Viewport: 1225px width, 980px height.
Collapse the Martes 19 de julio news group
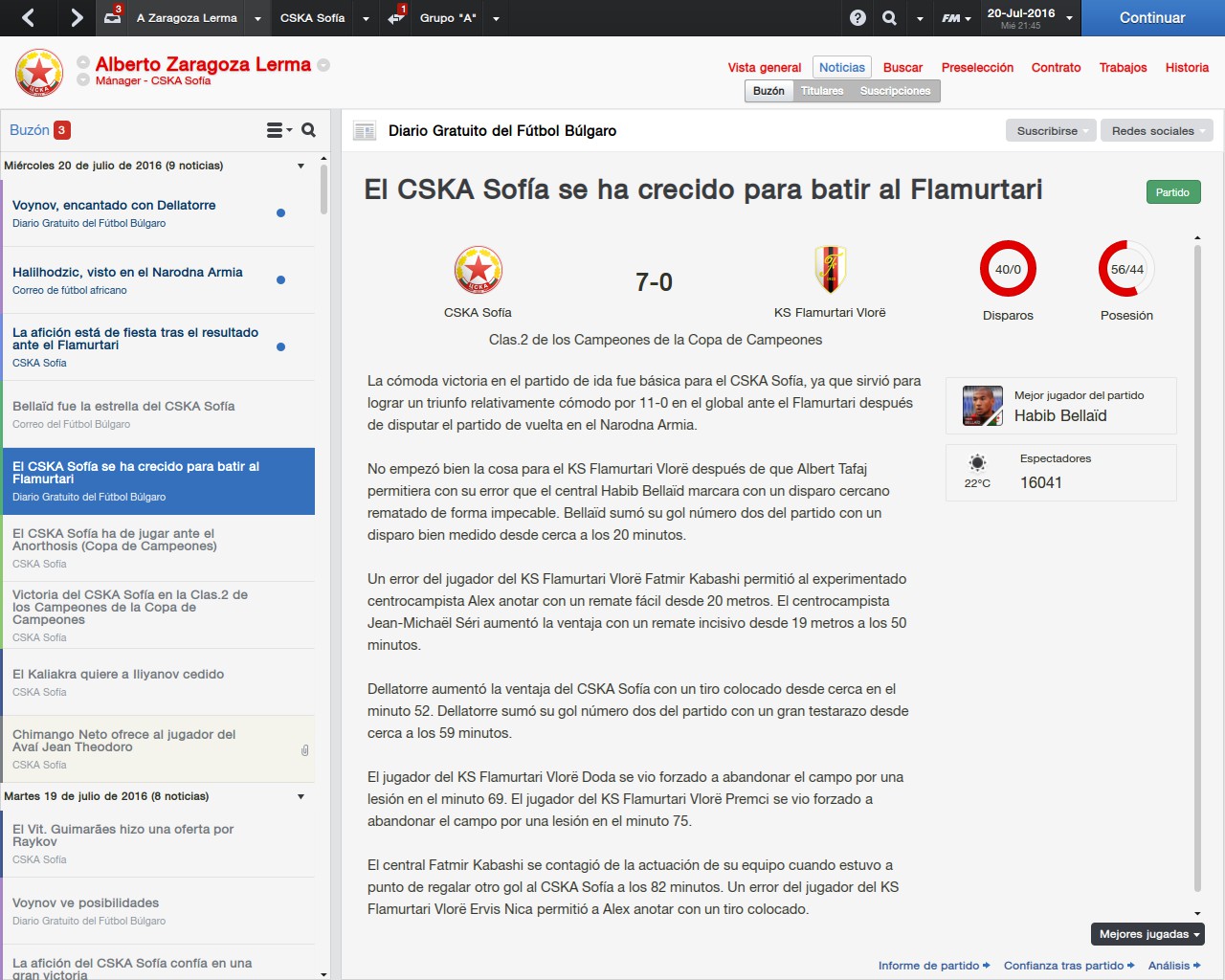(x=301, y=796)
